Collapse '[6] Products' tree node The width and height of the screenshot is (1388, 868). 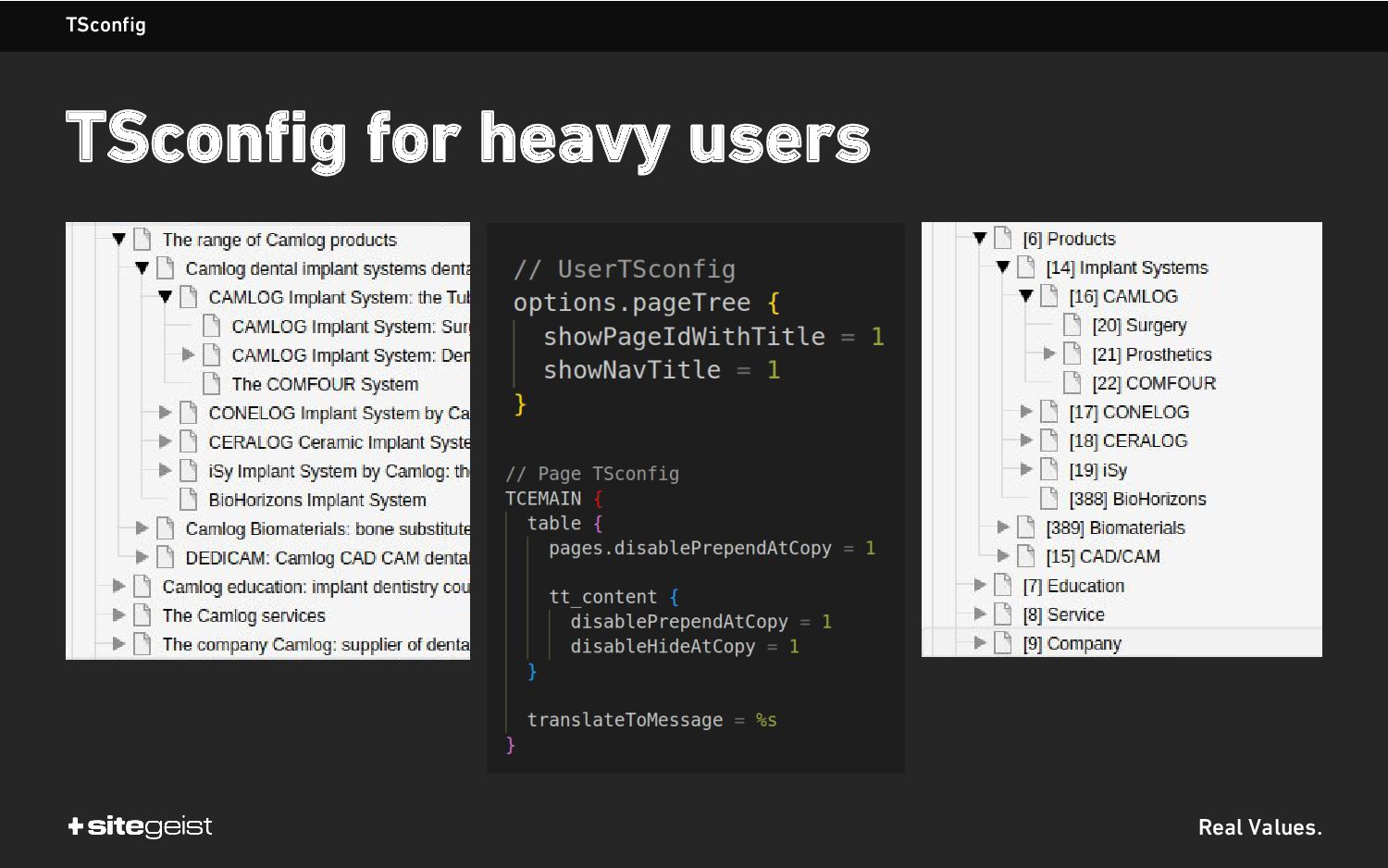pyautogui.click(x=979, y=238)
